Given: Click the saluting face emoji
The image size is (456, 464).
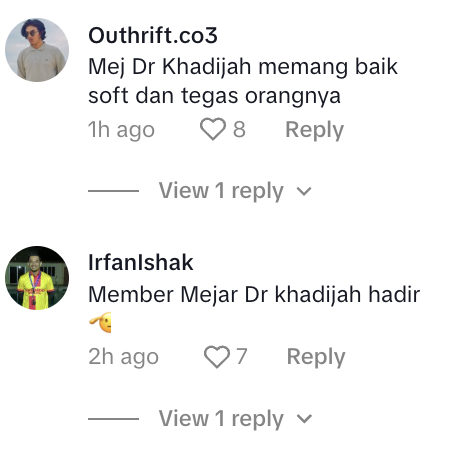Looking at the screenshot, I should [100, 323].
